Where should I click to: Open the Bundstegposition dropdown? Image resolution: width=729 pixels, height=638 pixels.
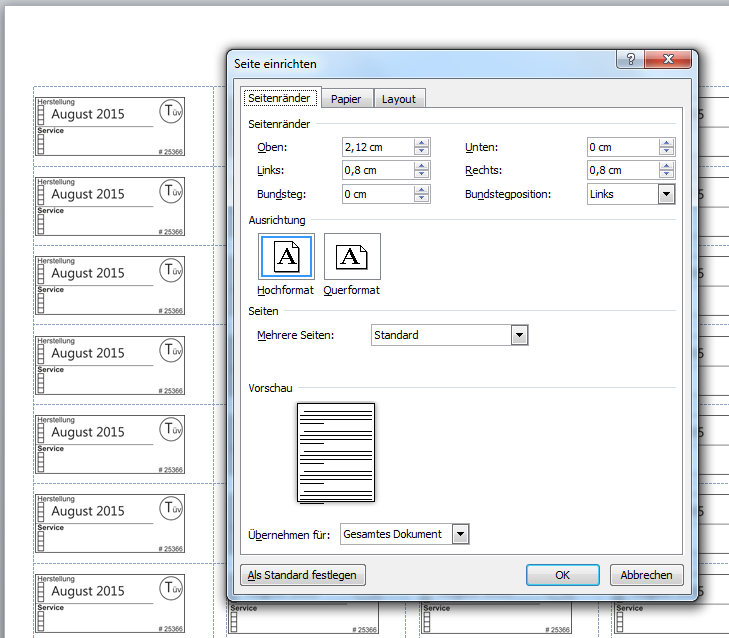[x=666, y=194]
